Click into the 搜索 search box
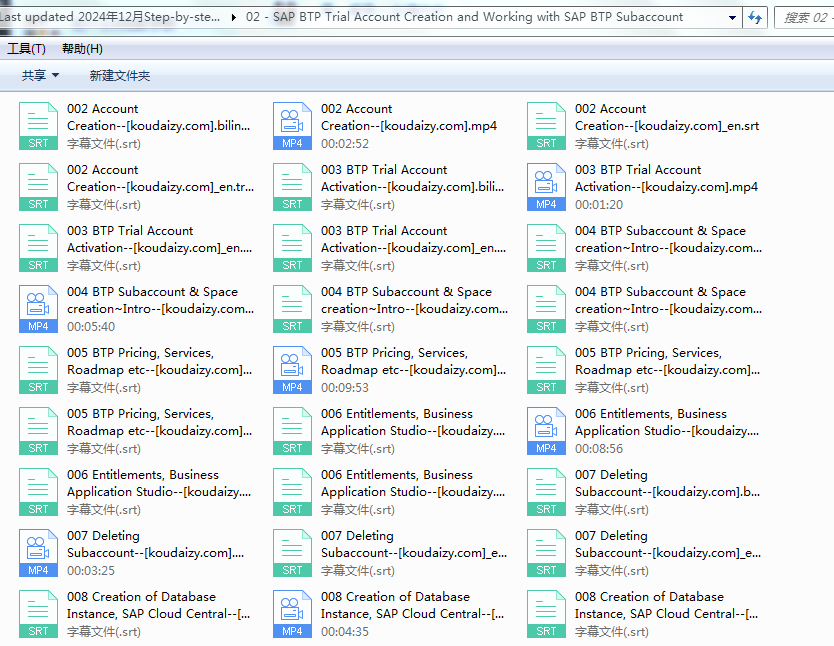The height and width of the screenshot is (646, 834). point(805,17)
